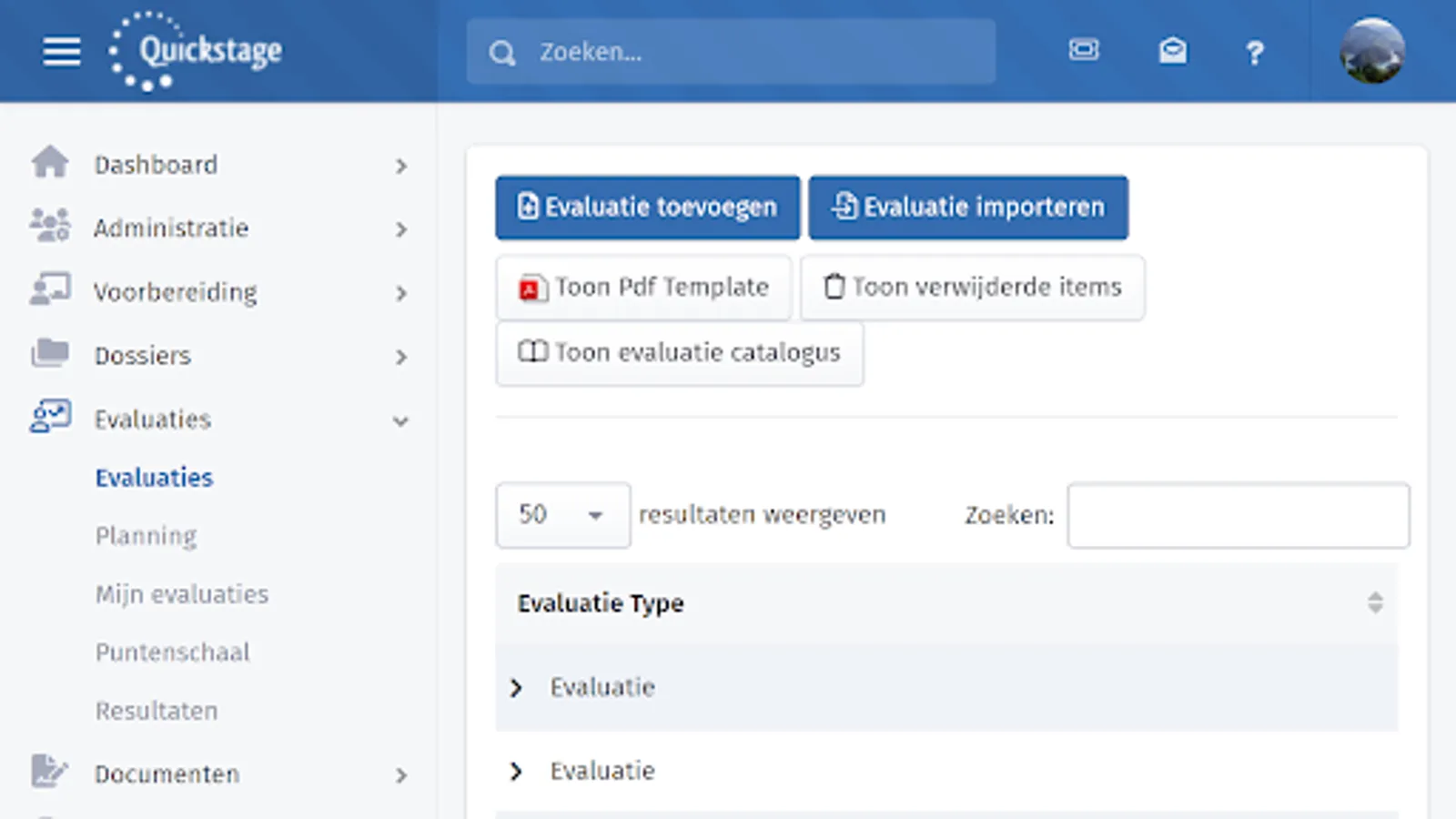
Task: Open the Planning submenu item
Action: pos(146,536)
